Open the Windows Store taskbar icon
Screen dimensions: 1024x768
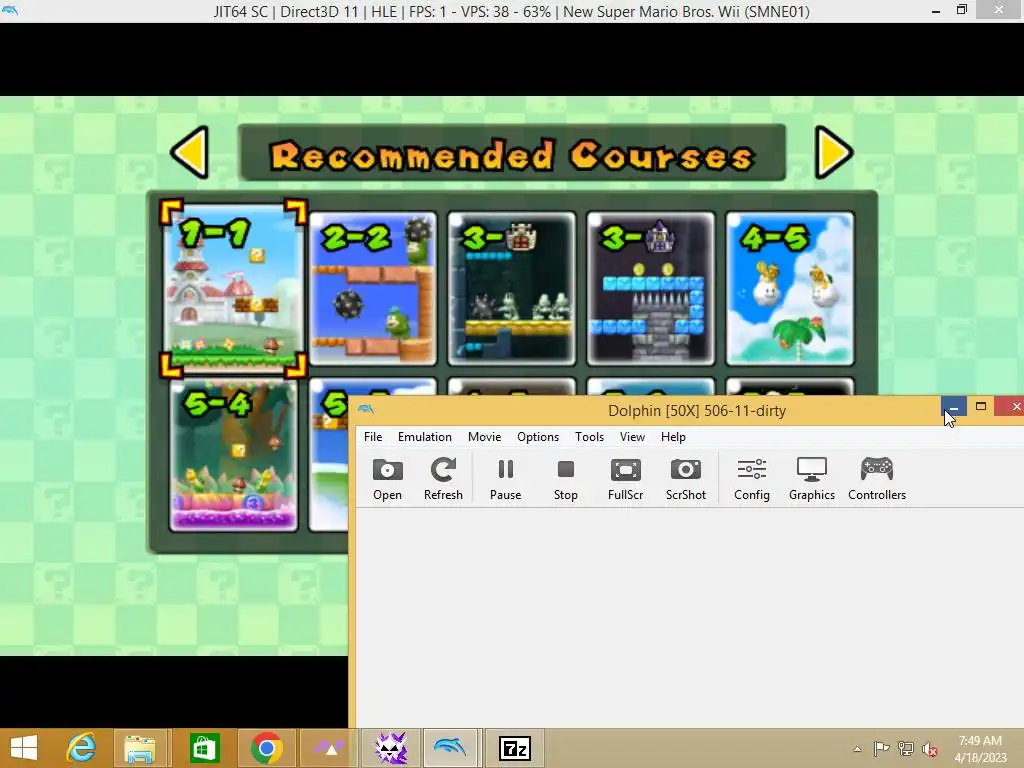[204, 748]
